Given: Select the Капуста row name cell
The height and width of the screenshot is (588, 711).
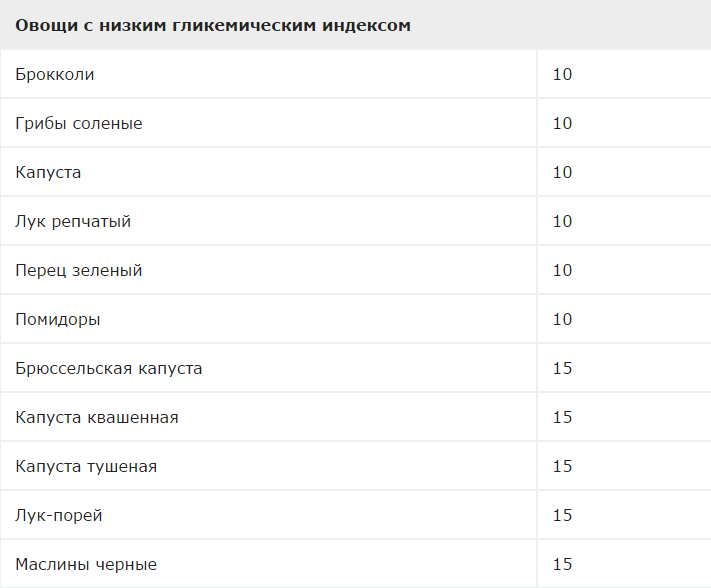Looking at the screenshot, I should pyautogui.click(x=49, y=172).
